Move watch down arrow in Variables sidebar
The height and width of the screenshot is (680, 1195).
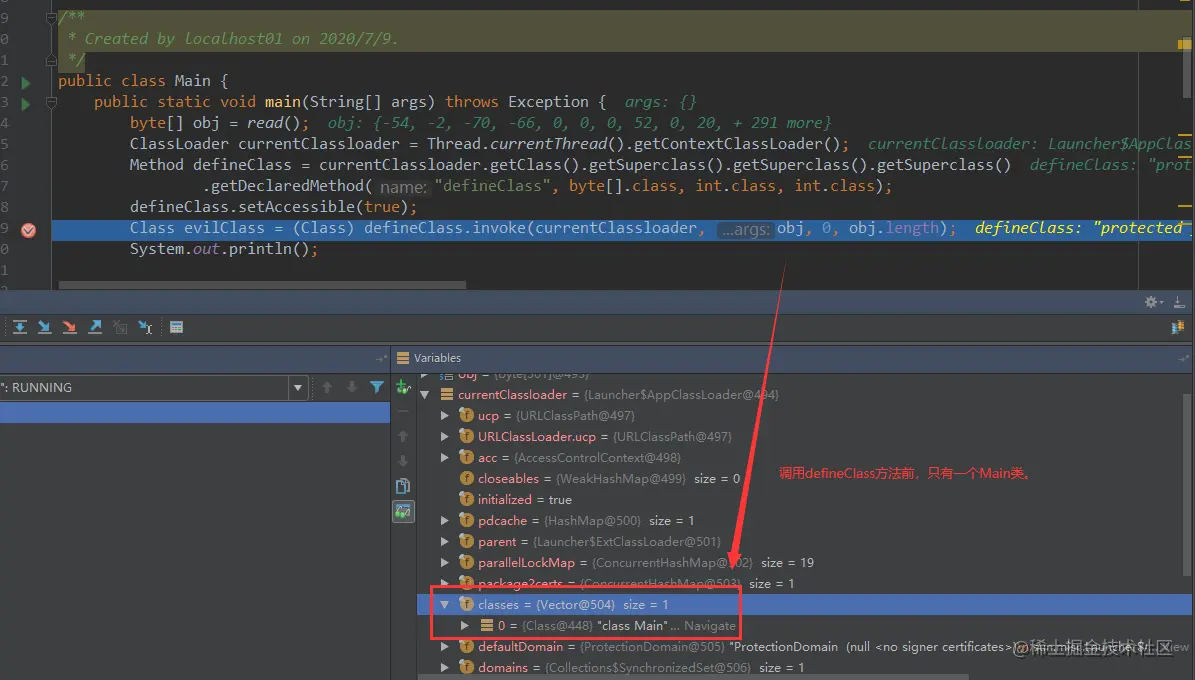click(403, 460)
